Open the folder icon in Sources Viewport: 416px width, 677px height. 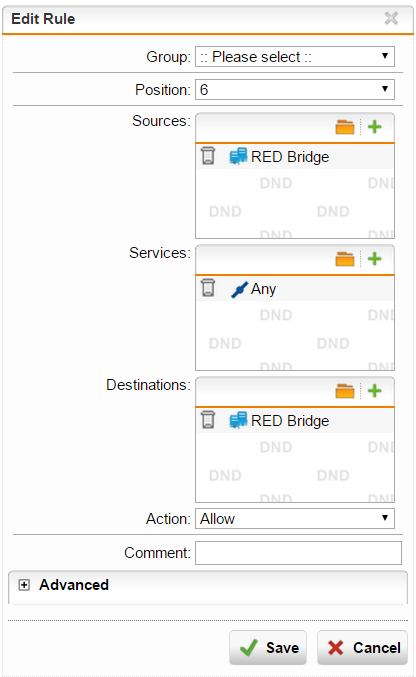[345, 127]
